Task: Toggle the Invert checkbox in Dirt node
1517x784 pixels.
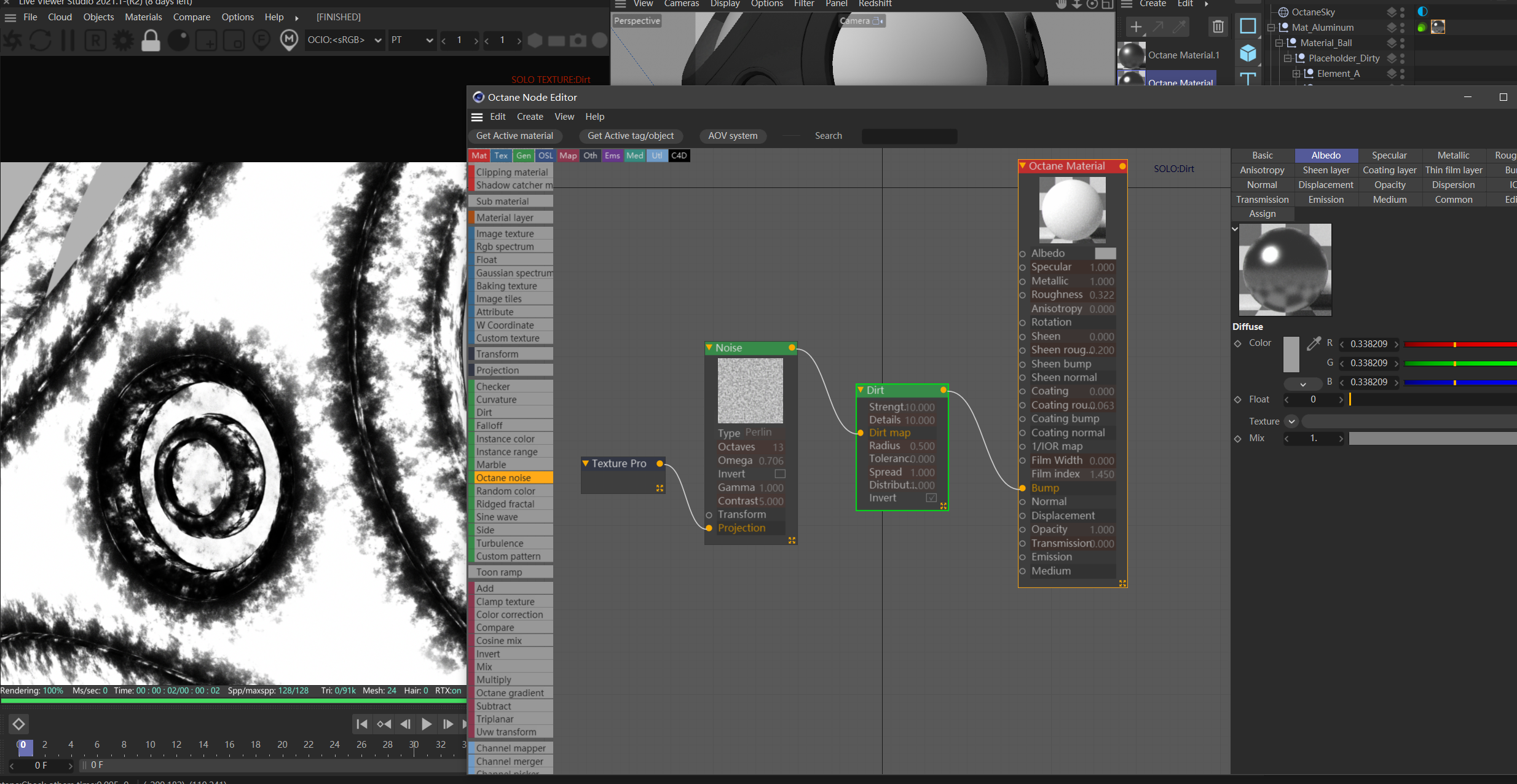Action: tap(931, 498)
